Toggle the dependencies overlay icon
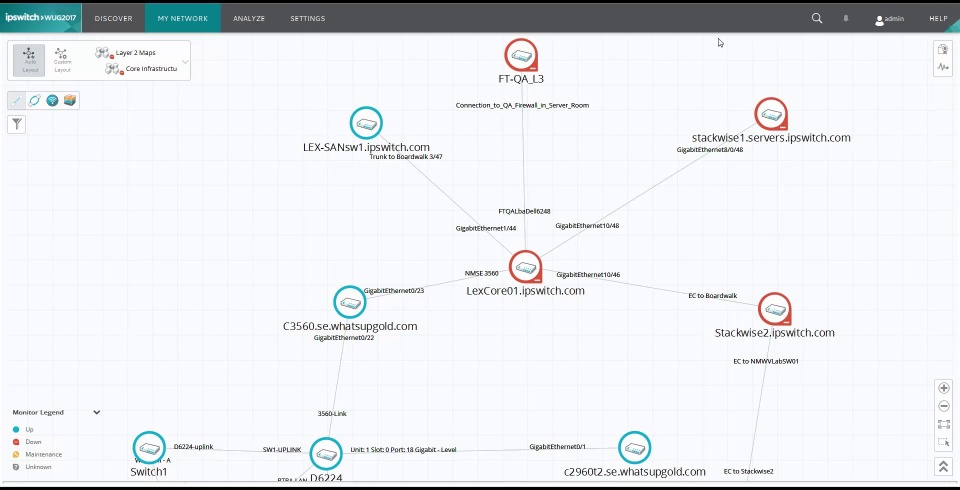The image size is (960, 490). coord(34,100)
